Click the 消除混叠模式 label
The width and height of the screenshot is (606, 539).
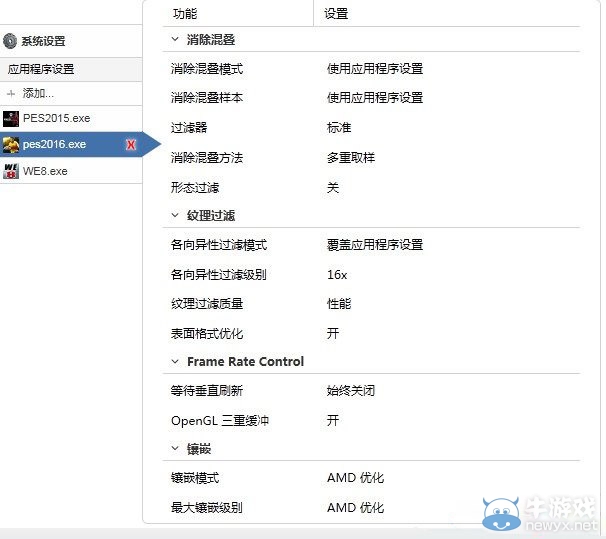(x=207, y=69)
